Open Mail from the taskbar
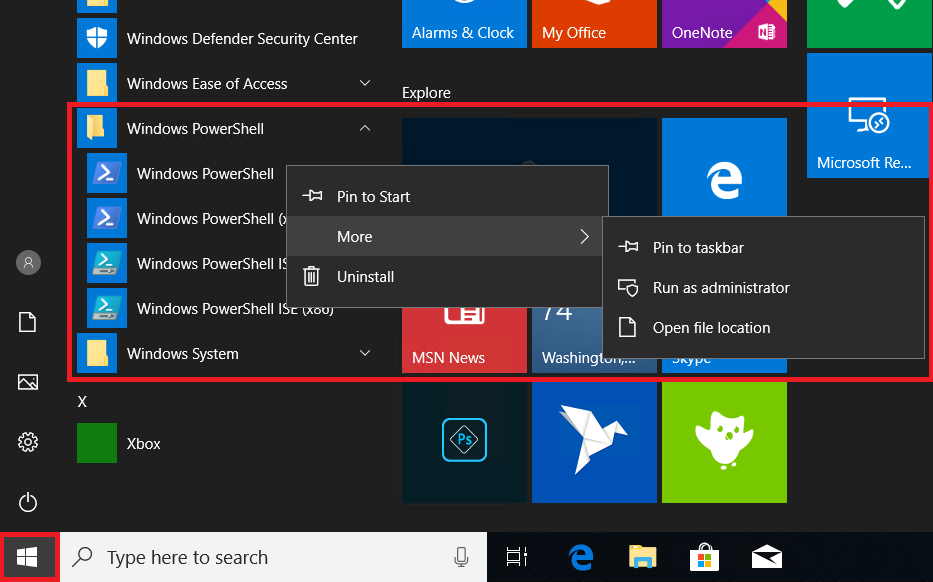Viewport: 933px width, 582px height. [766, 558]
